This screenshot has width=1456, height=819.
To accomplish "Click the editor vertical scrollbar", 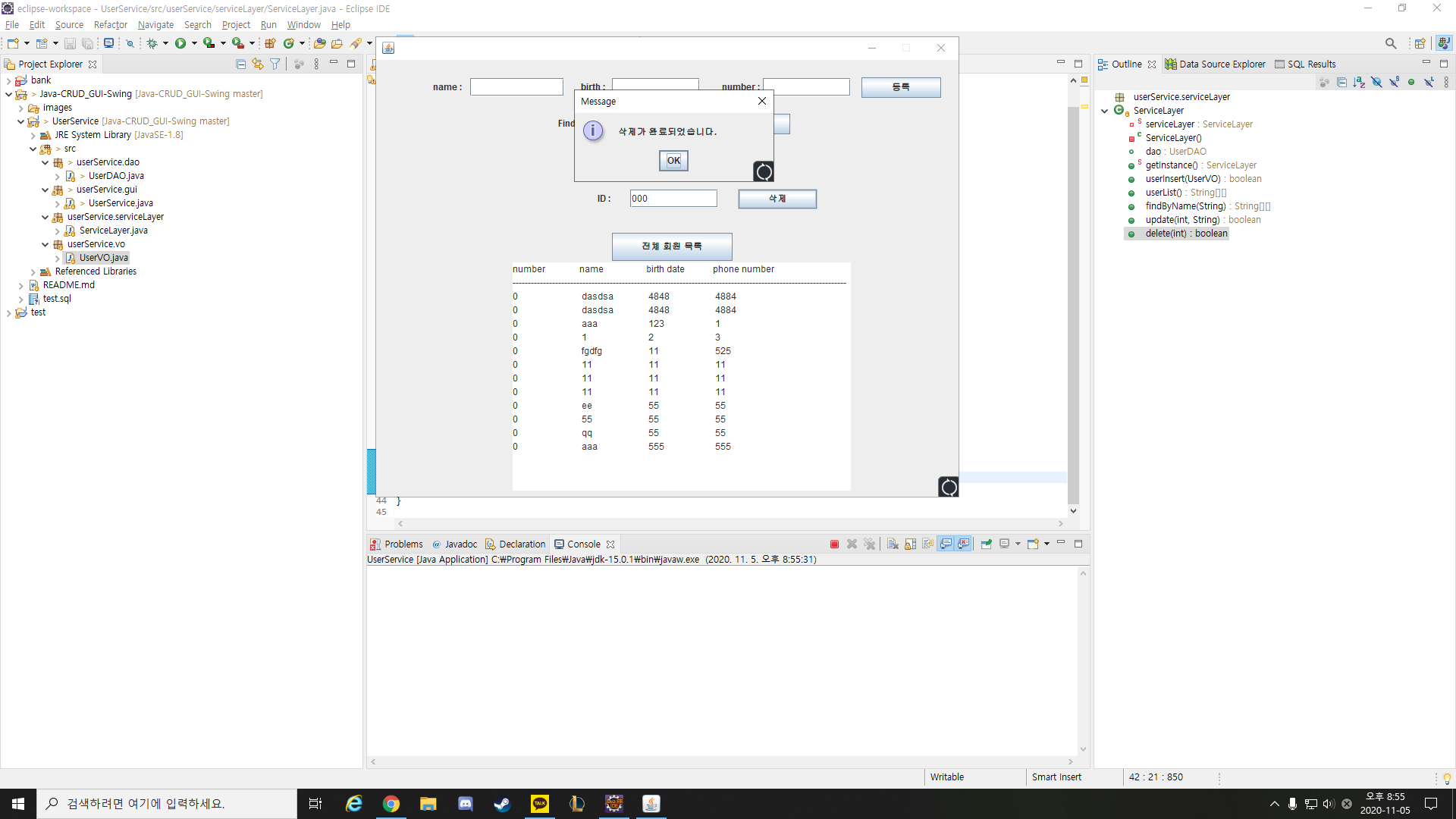I will [x=1073, y=303].
